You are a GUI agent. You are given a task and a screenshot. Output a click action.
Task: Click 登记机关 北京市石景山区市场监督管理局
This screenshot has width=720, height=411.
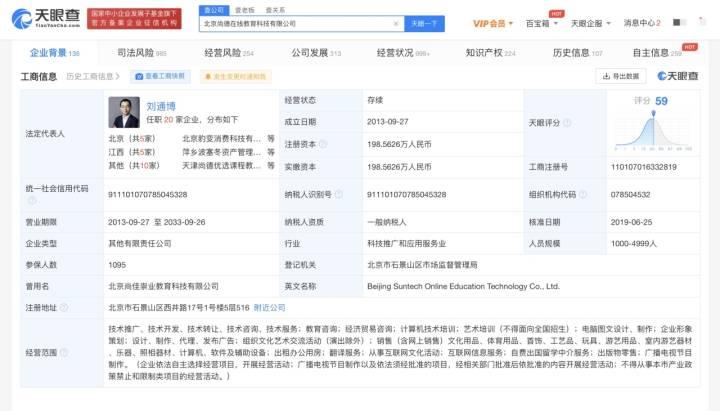point(422,265)
